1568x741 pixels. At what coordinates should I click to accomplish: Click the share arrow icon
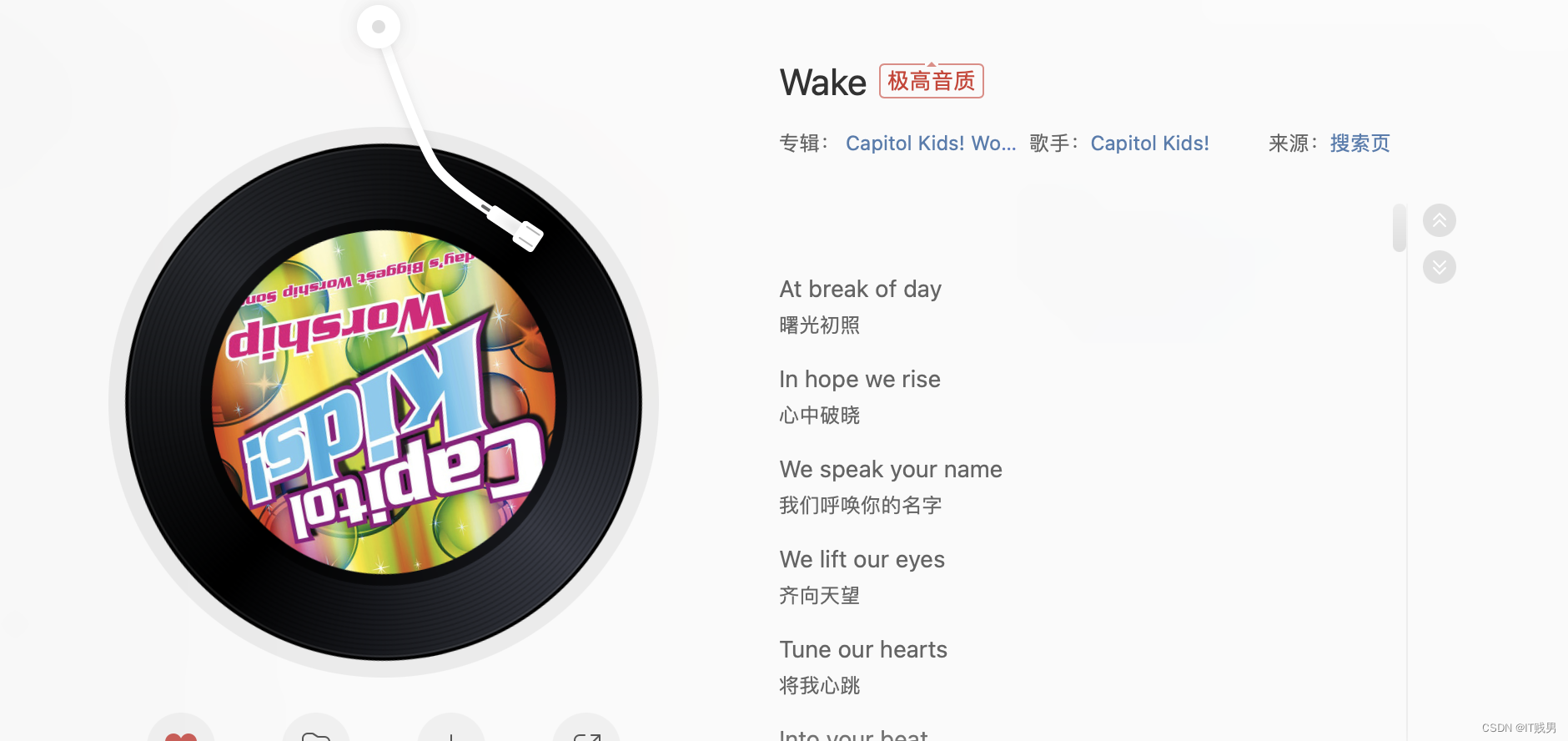tap(586, 730)
